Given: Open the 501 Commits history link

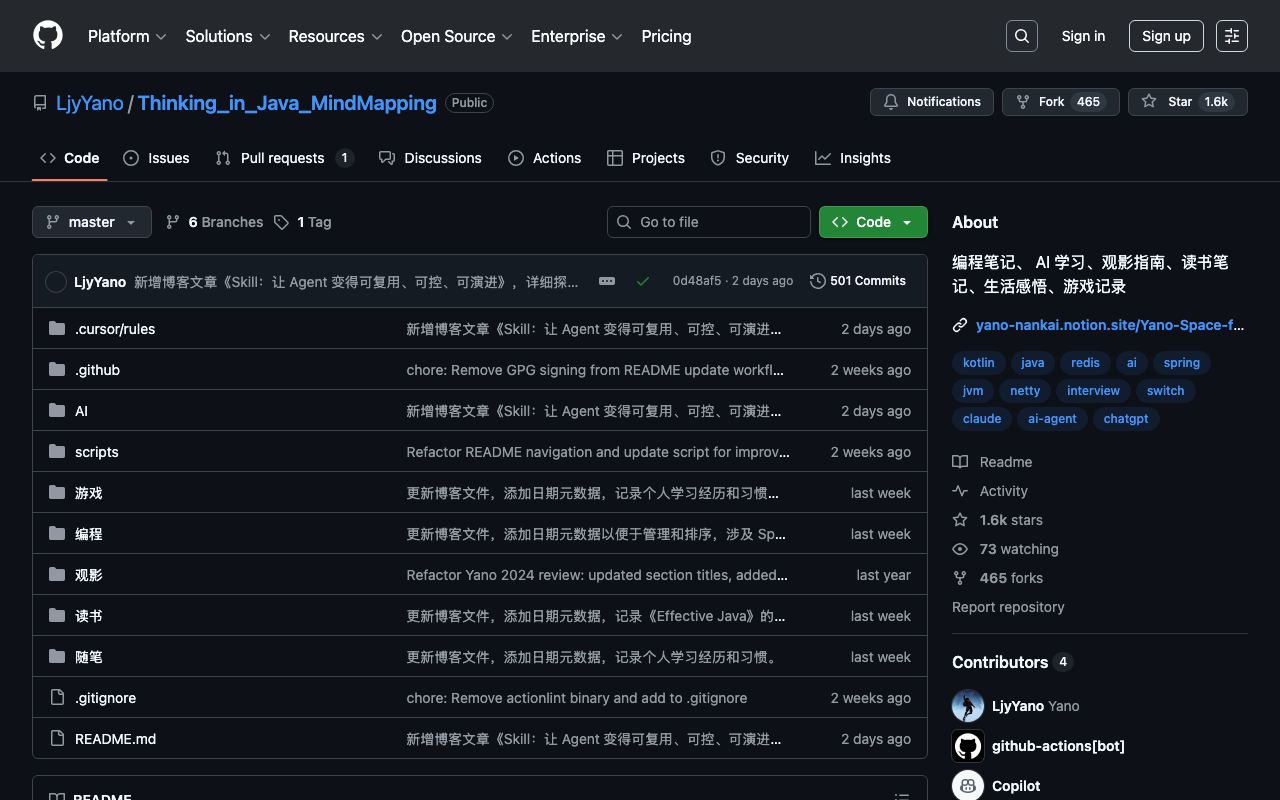Looking at the screenshot, I should [x=858, y=281].
